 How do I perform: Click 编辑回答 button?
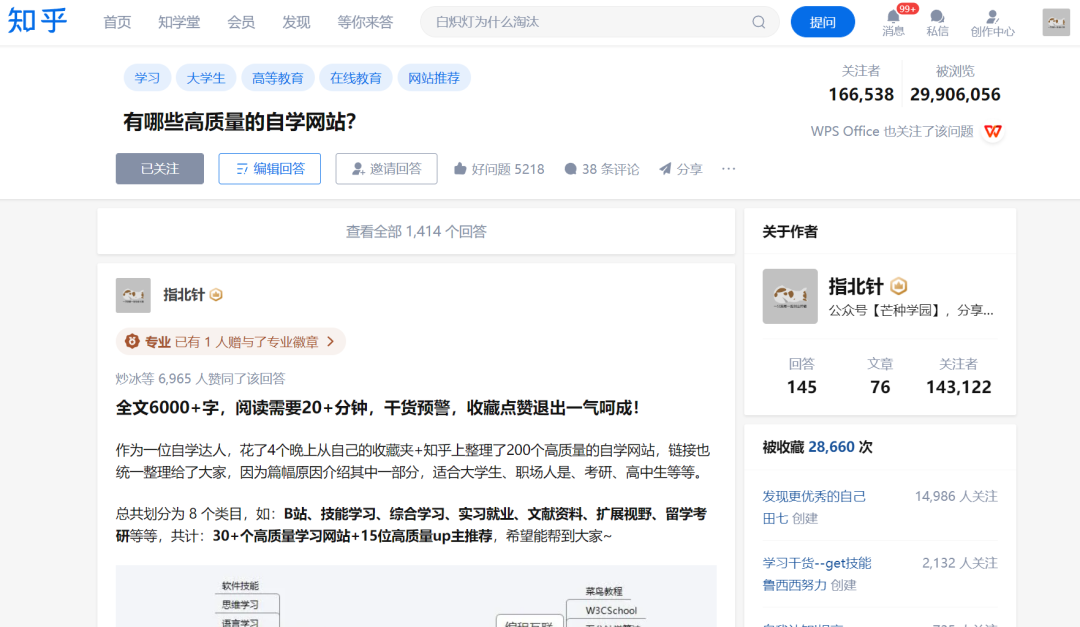click(x=269, y=169)
